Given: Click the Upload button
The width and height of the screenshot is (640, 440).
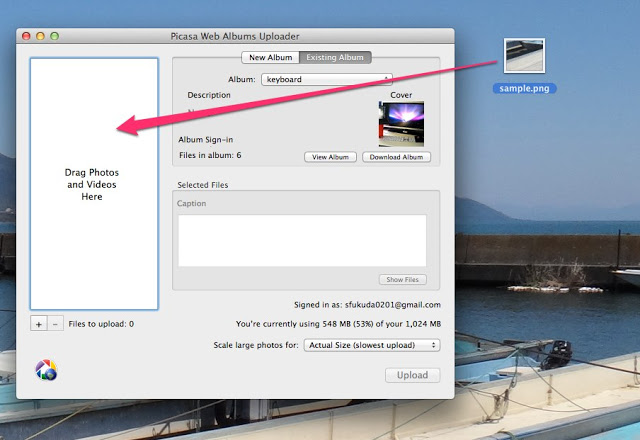Looking at the screenshot, I should pos(413,375).
